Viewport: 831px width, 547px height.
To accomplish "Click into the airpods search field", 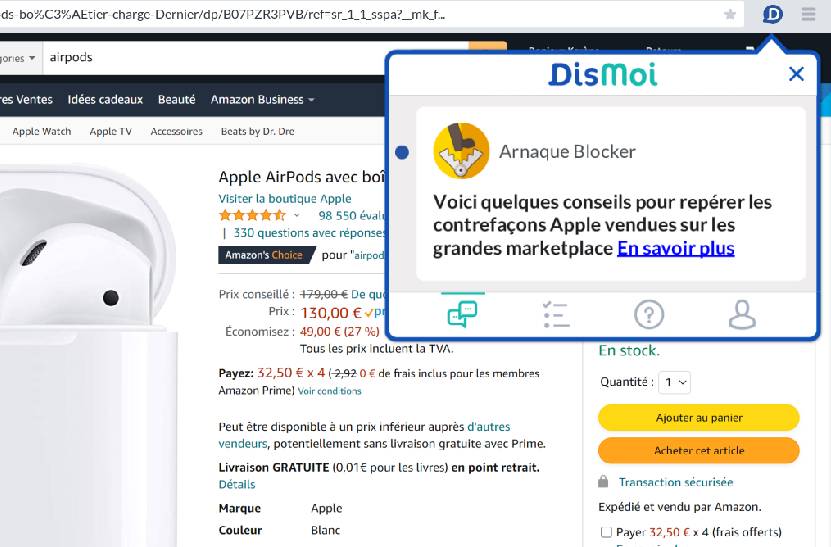I will [255, 58].
